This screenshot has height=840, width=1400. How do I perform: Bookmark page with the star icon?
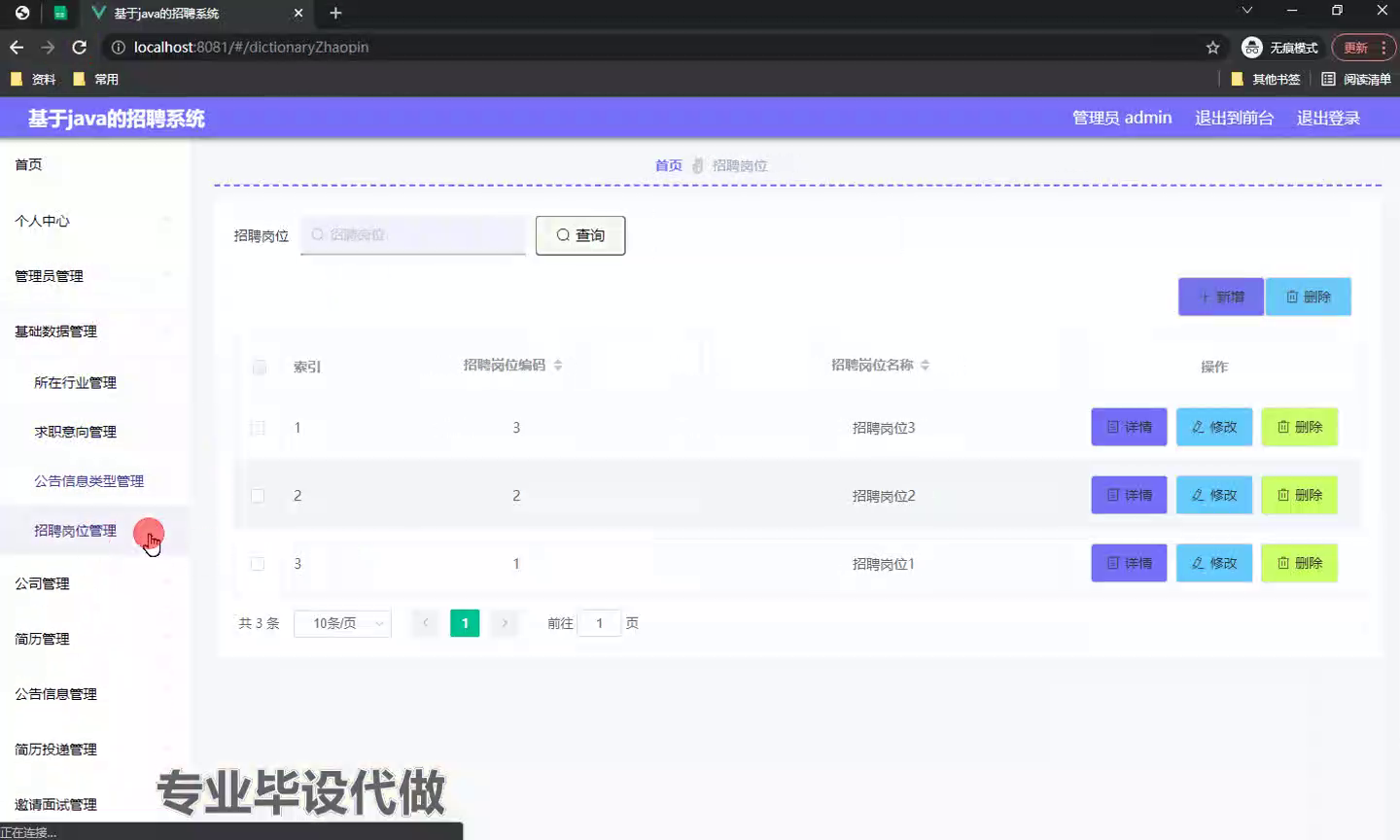pyautogui.click(x=1212, y=47)
